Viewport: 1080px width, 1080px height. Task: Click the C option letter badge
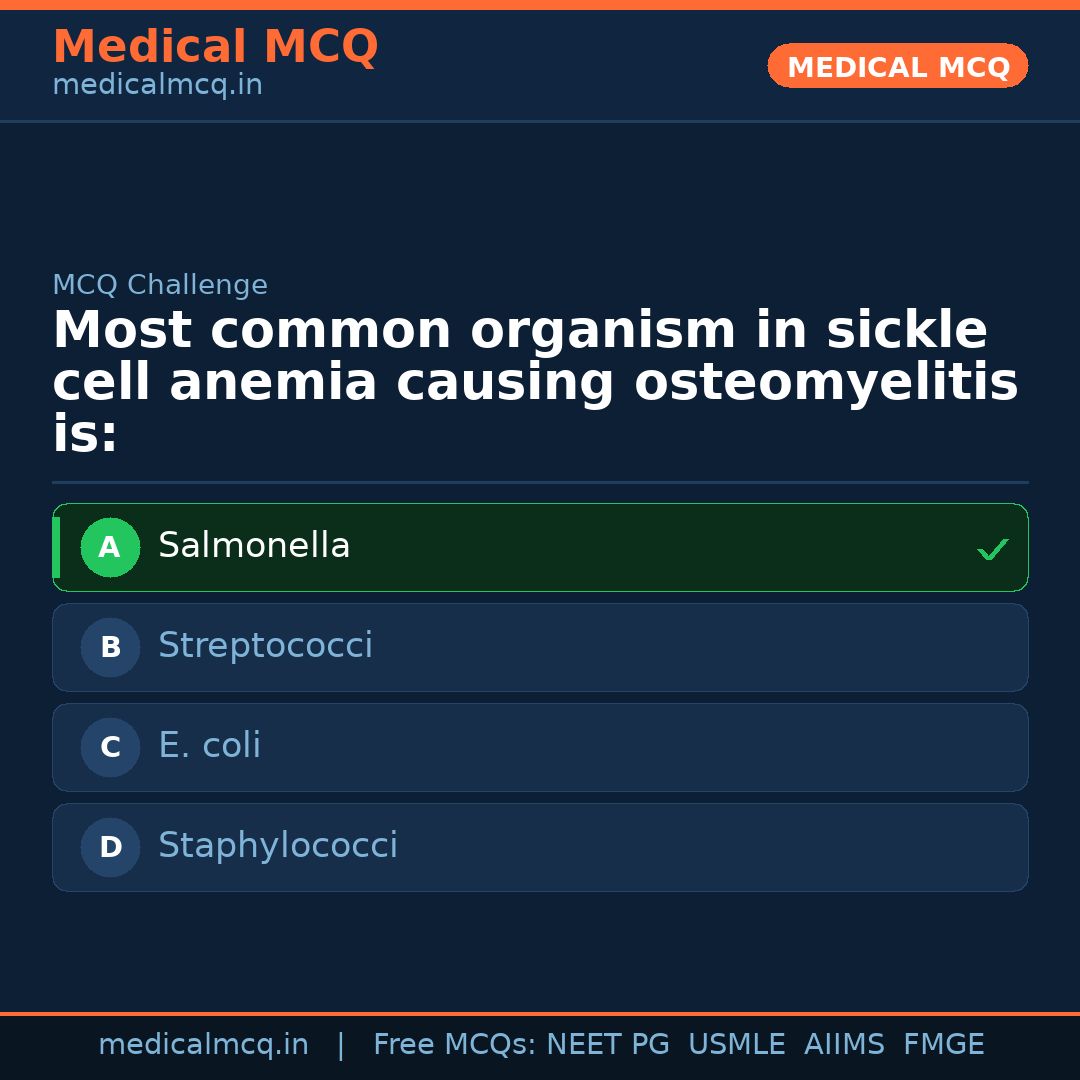[x=110, y=747]
